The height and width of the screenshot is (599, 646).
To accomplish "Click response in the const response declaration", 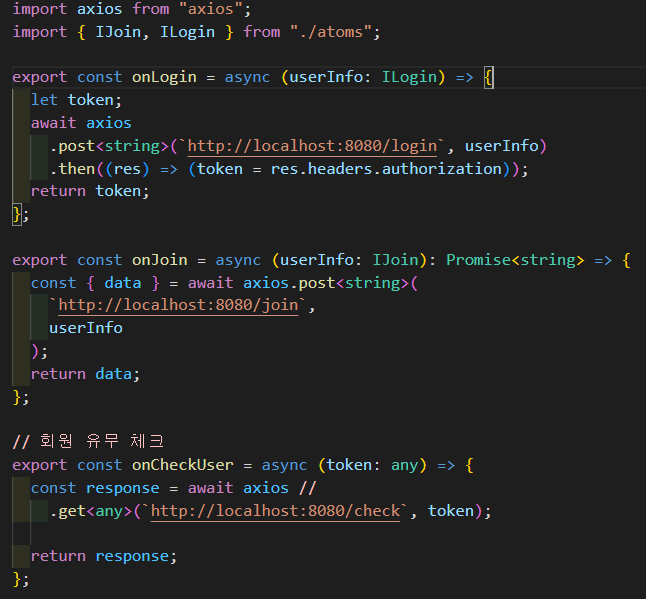I will [x=122, y=488].
